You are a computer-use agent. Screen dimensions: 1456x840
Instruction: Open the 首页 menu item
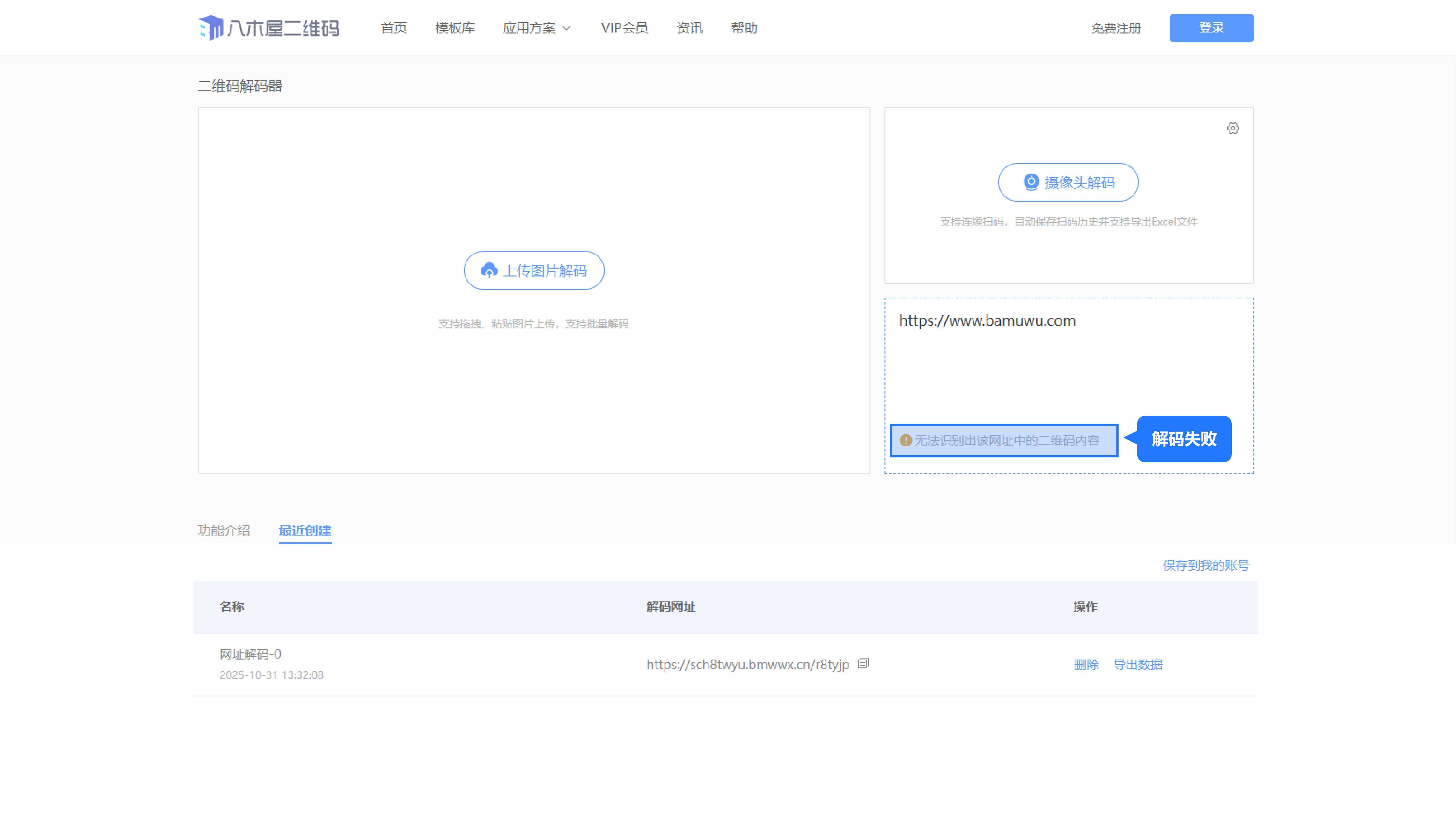(x=393, y=28)
